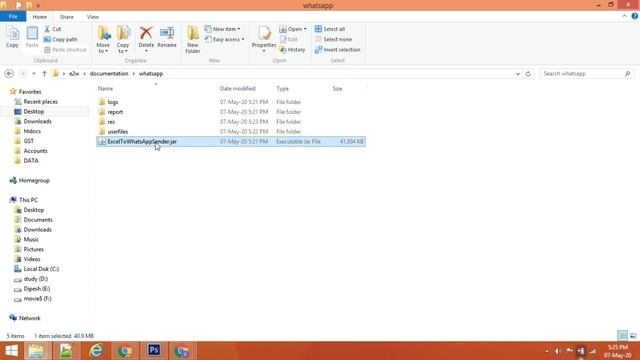Click documentation in the address path
640x360 pixels.
[x=109, y=73]
